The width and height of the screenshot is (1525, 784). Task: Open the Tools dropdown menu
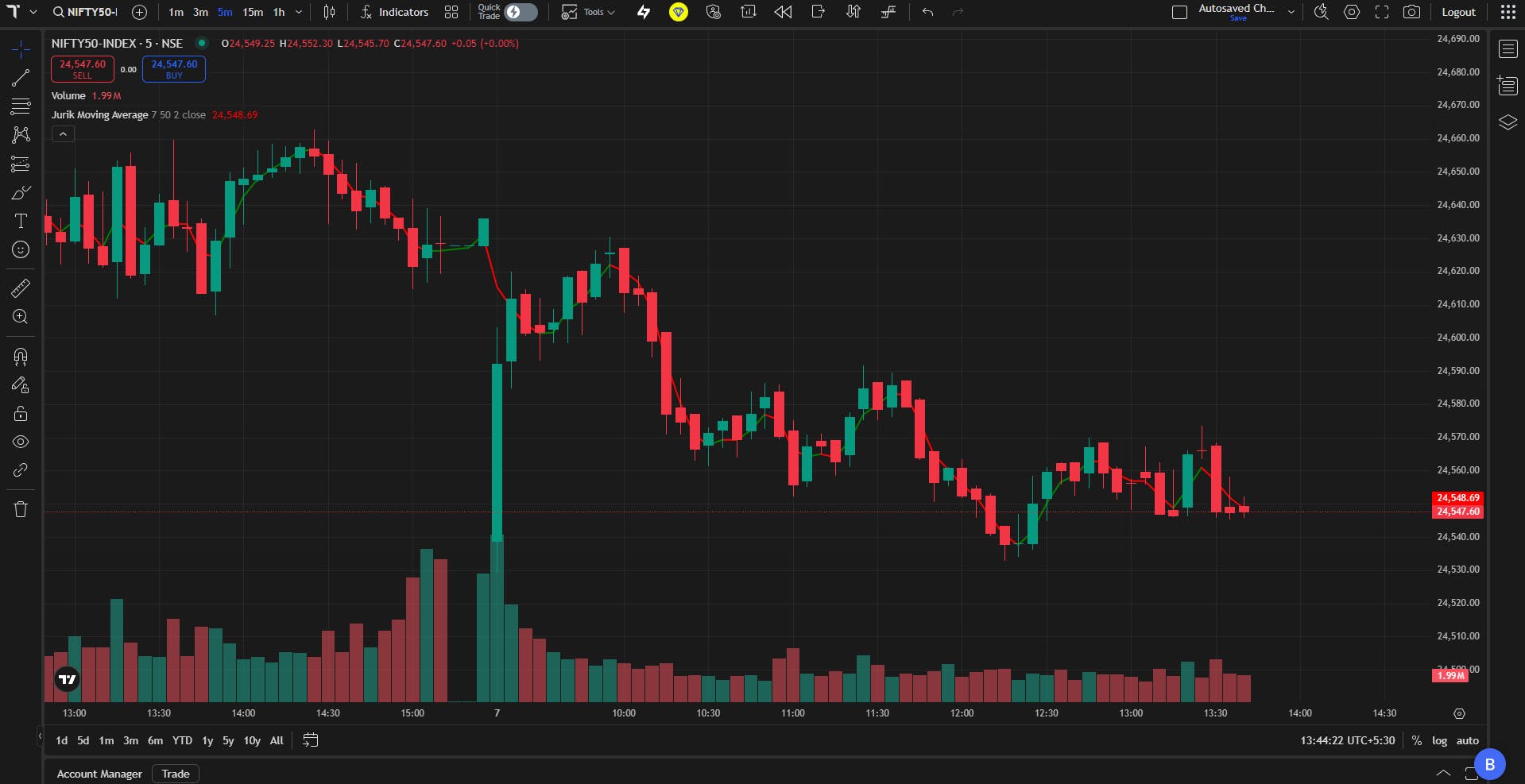(588, 12)
